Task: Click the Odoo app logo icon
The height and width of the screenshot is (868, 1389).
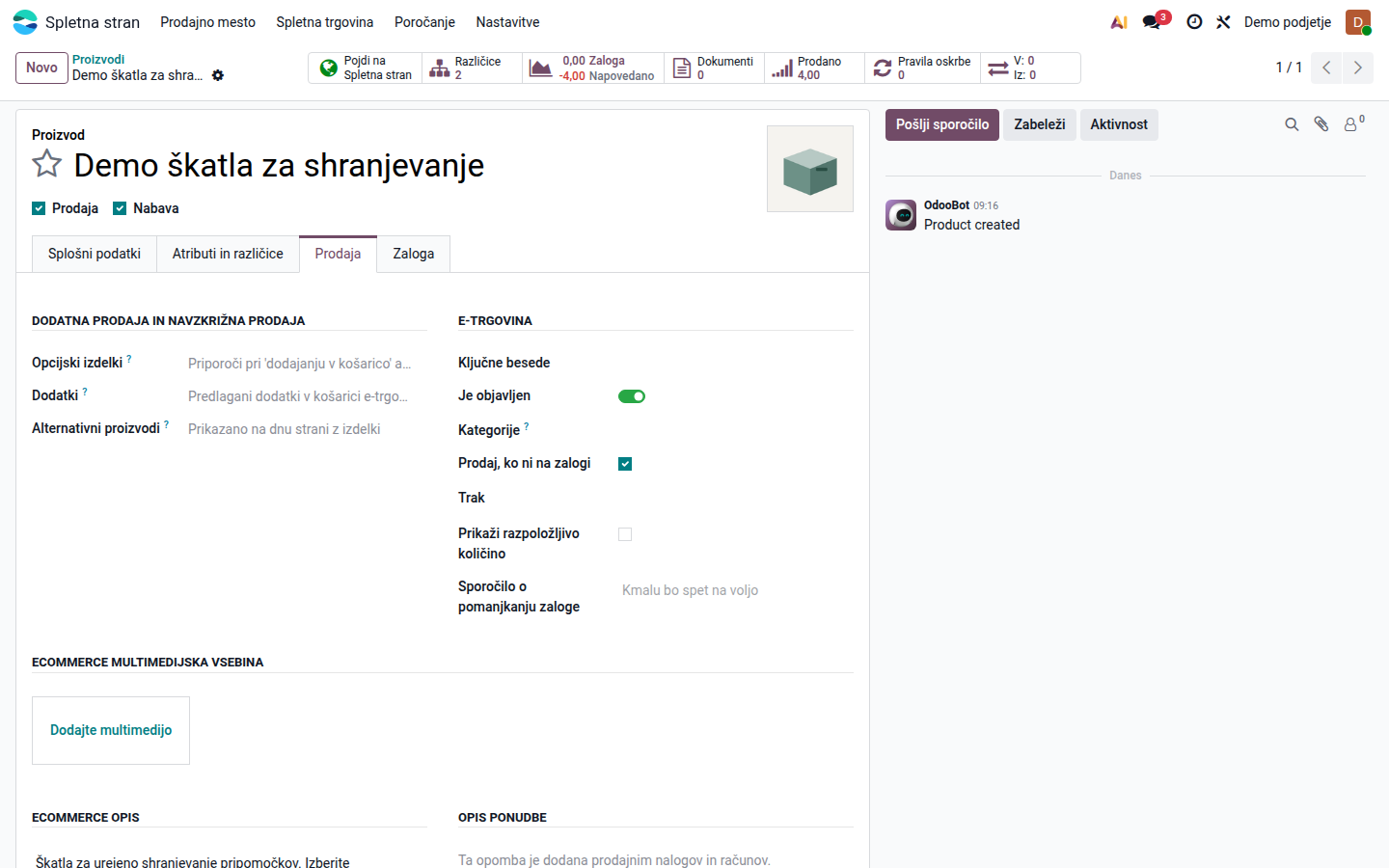Action: 25,22
